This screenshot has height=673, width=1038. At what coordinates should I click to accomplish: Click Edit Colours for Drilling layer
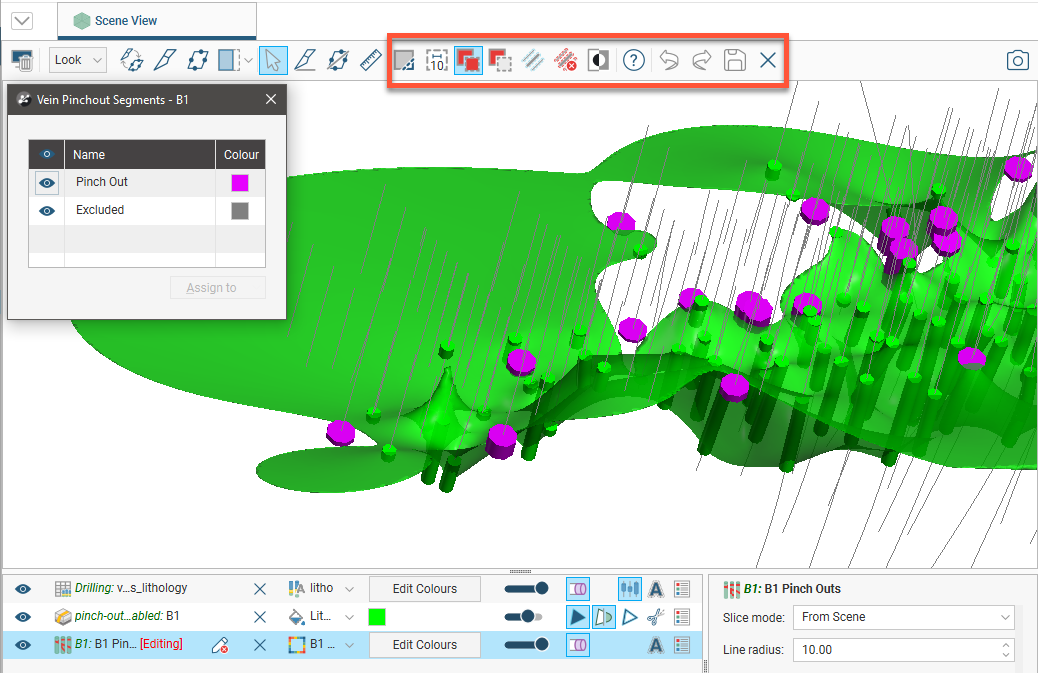coord(424,589)
